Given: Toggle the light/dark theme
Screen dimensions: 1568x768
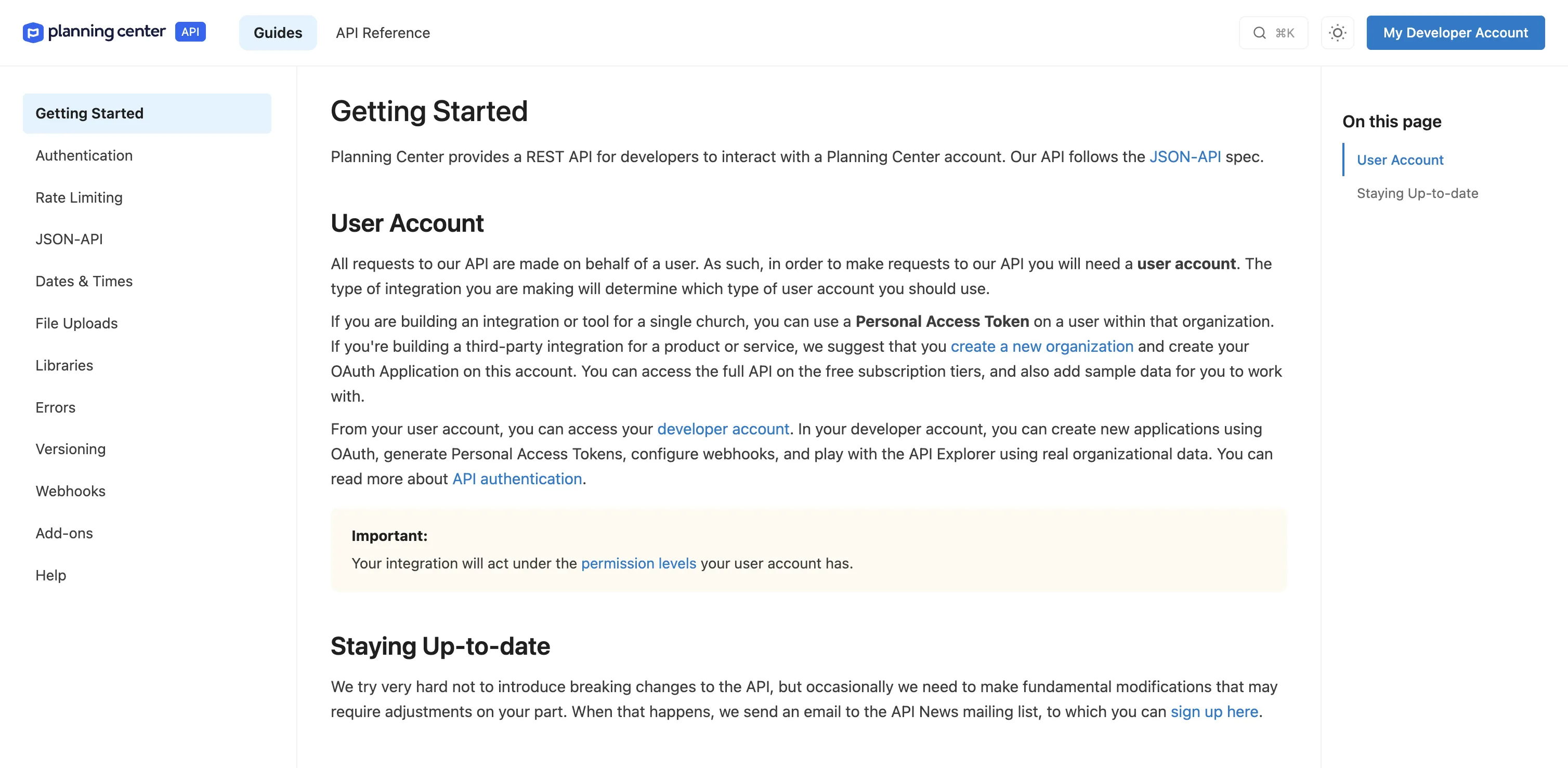Looking at the screenshot, I should click(1337, 32).
